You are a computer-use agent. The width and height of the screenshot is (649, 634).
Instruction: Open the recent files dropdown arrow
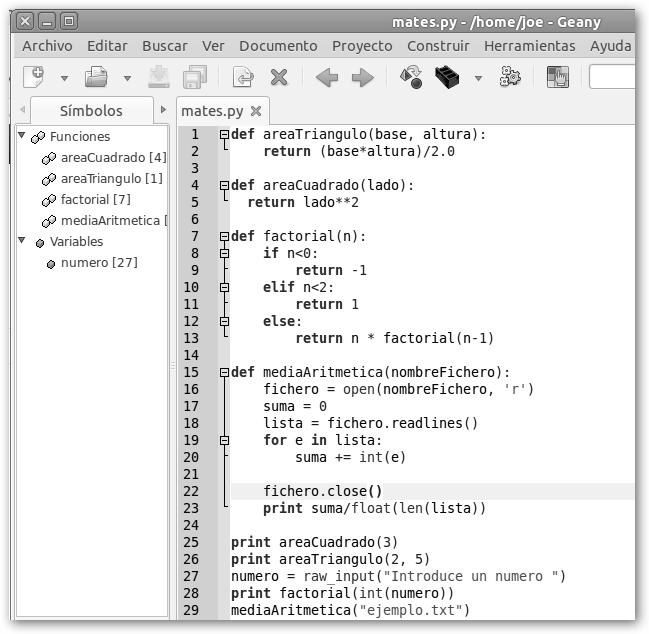(x=127, y=78)
